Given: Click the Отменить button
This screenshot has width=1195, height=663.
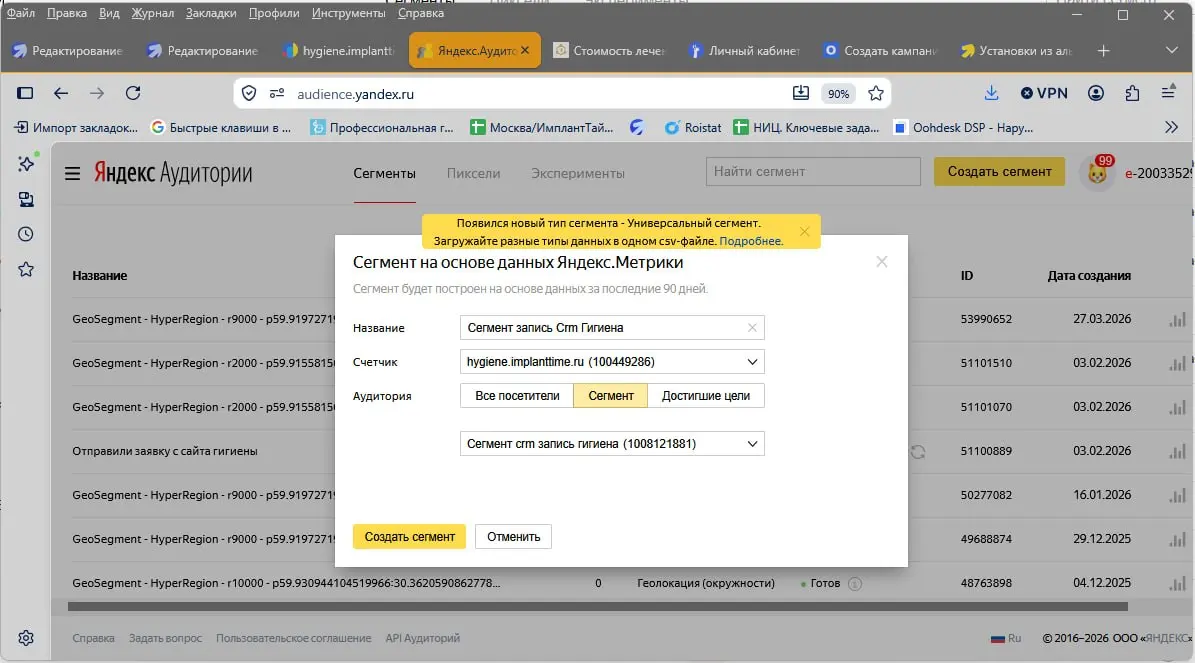Looking at the screenshot, I should [x=514, y=536].
